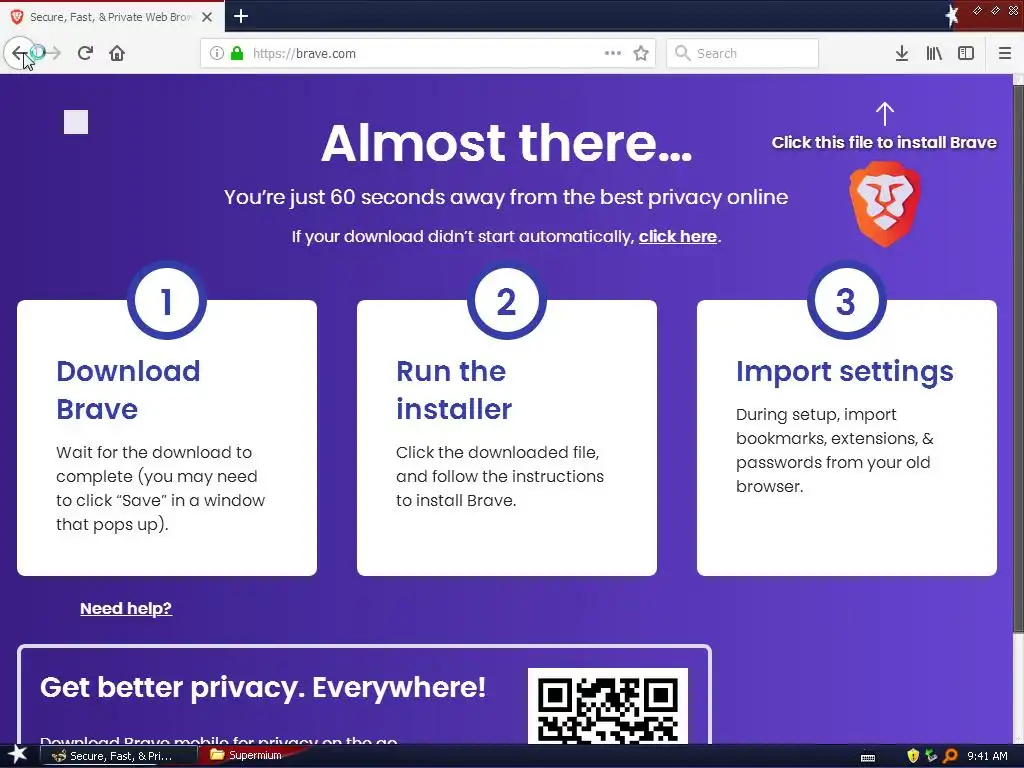The image size is (1024, 768).
Task: Click 'Get better privacy. Everywhere!' heading
Action: click(263, 687)
